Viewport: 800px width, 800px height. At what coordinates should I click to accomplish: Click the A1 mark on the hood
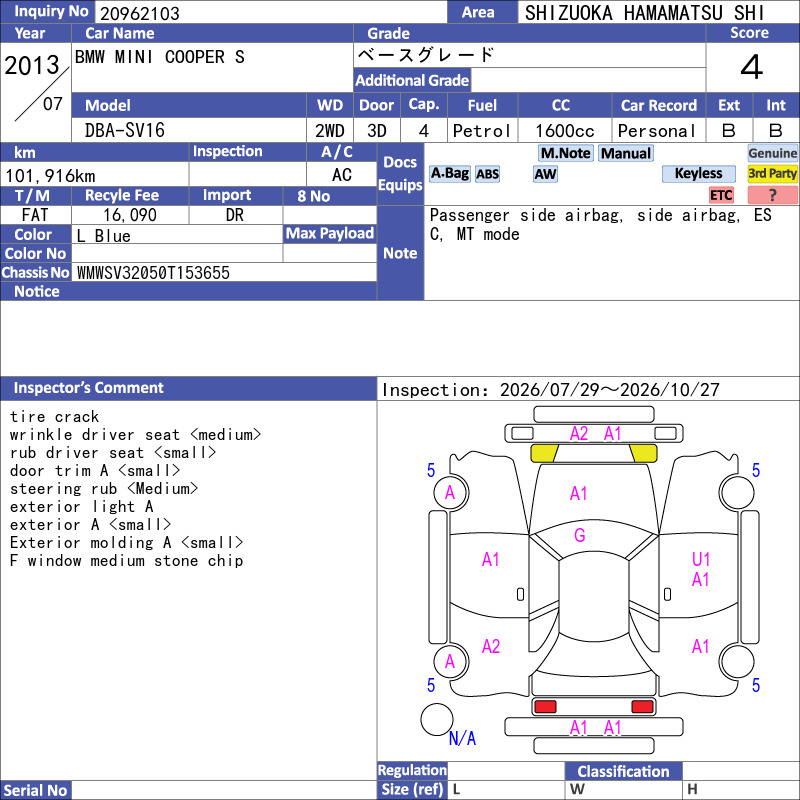coord(579,493)
